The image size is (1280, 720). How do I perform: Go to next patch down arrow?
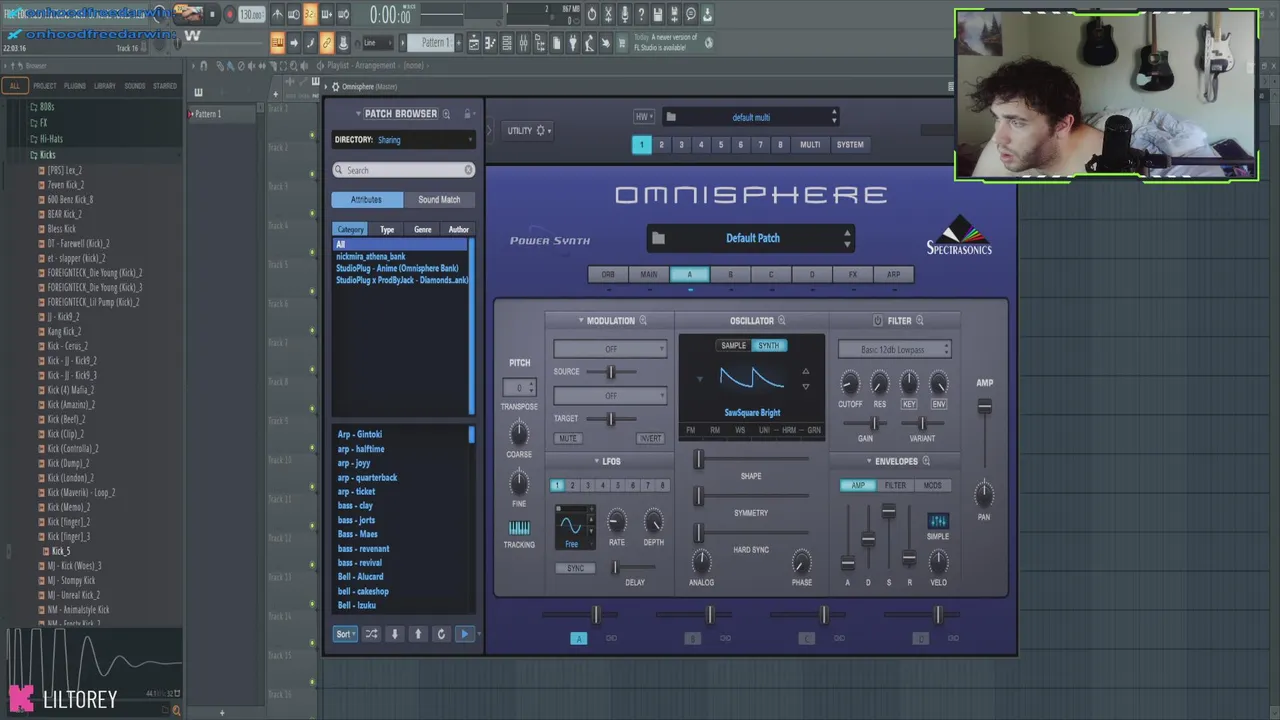(394, 634)
